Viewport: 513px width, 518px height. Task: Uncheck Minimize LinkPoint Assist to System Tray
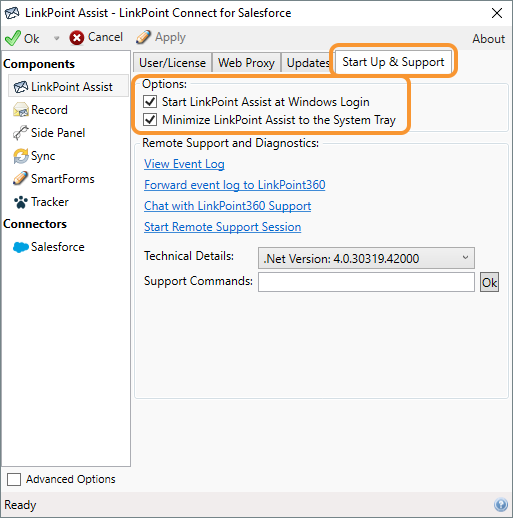tap(150, 120)
